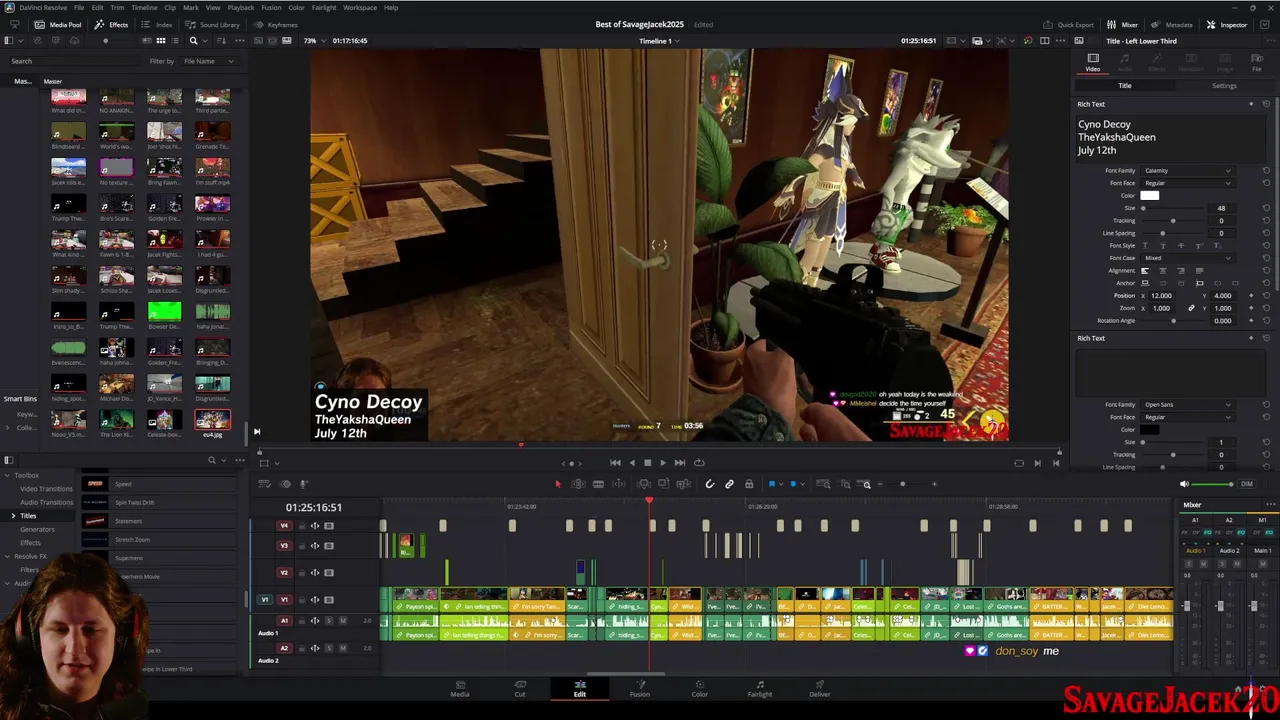Switch to the Deliver page
1280x720 pixels.
coord(820,689)
